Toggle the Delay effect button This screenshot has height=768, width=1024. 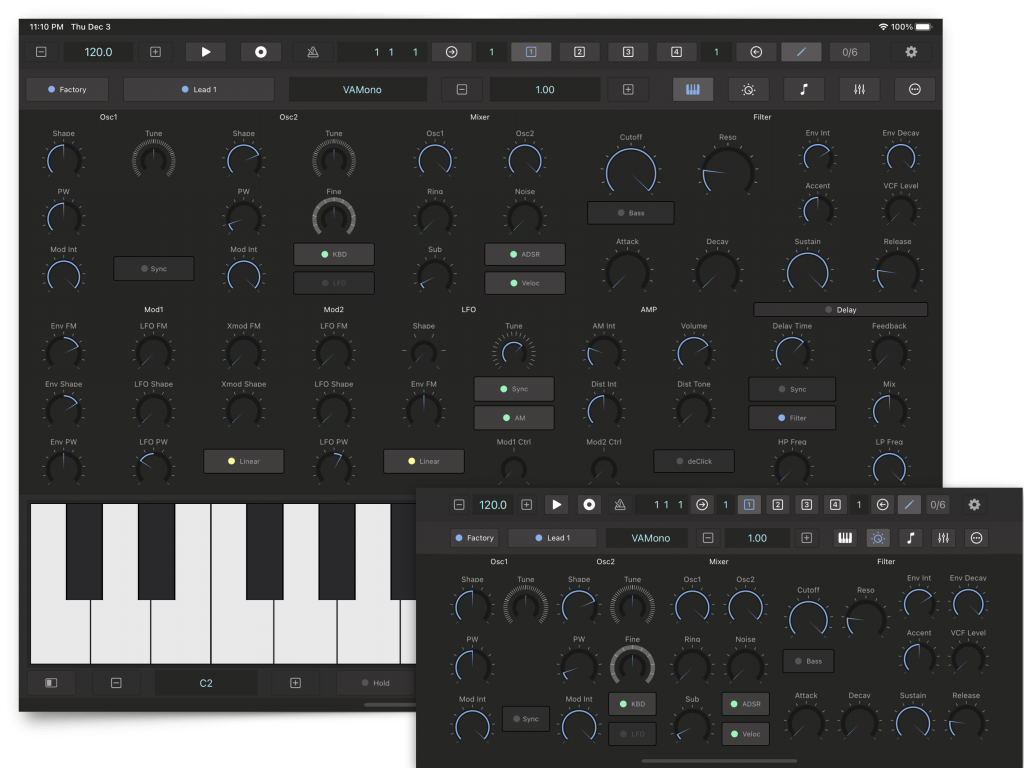coord(840,310)
